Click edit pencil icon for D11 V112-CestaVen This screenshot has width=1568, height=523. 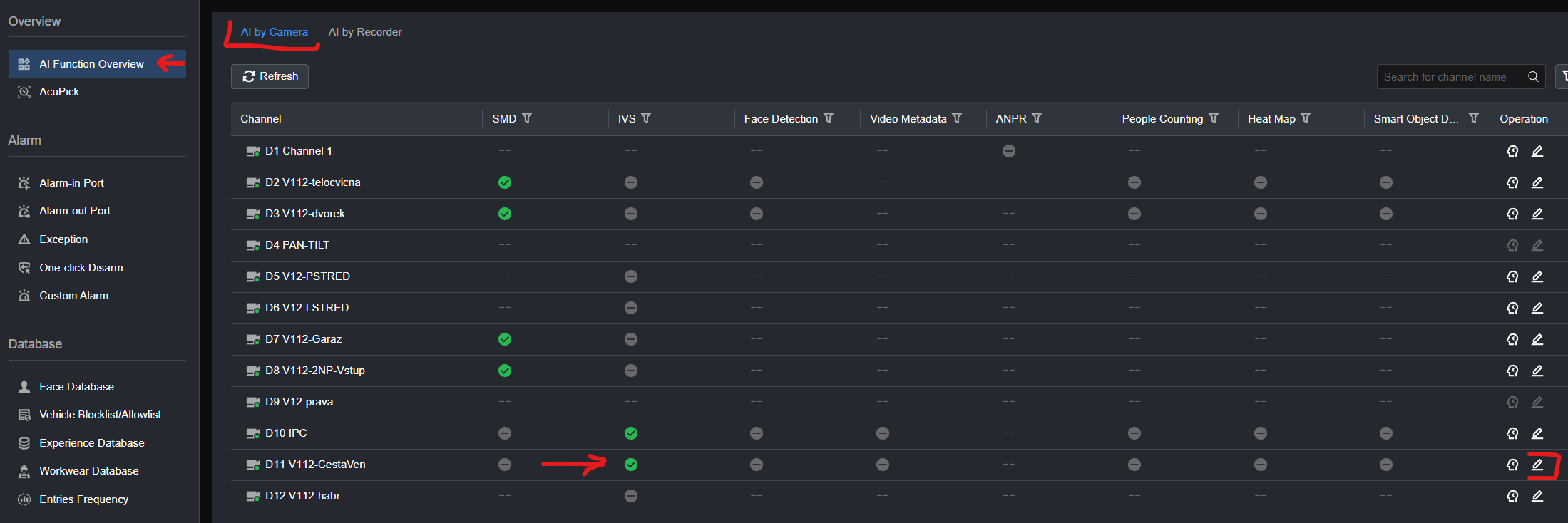click(x=1537, y=465)
